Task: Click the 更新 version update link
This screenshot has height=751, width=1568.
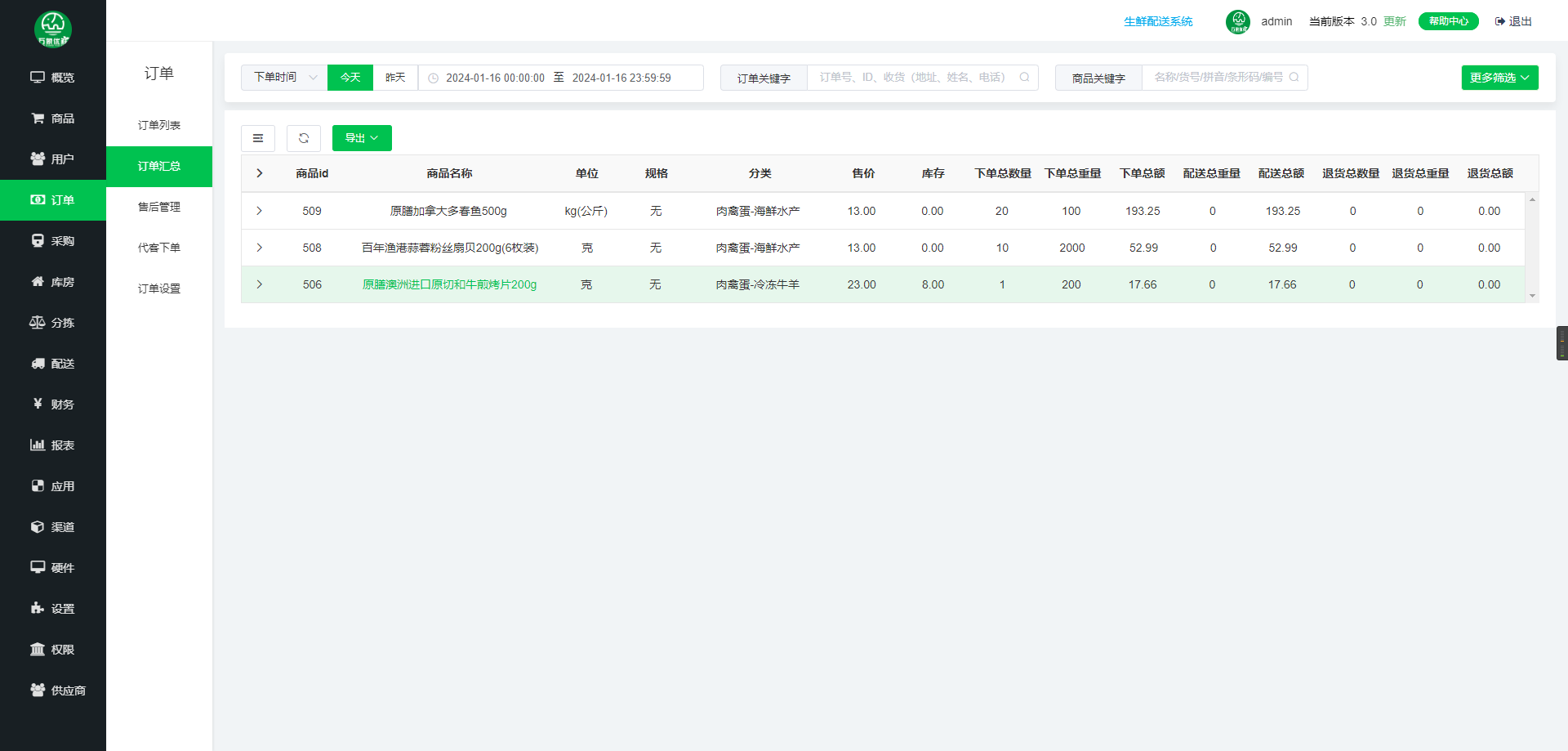Action: (x=1395, y=21)
